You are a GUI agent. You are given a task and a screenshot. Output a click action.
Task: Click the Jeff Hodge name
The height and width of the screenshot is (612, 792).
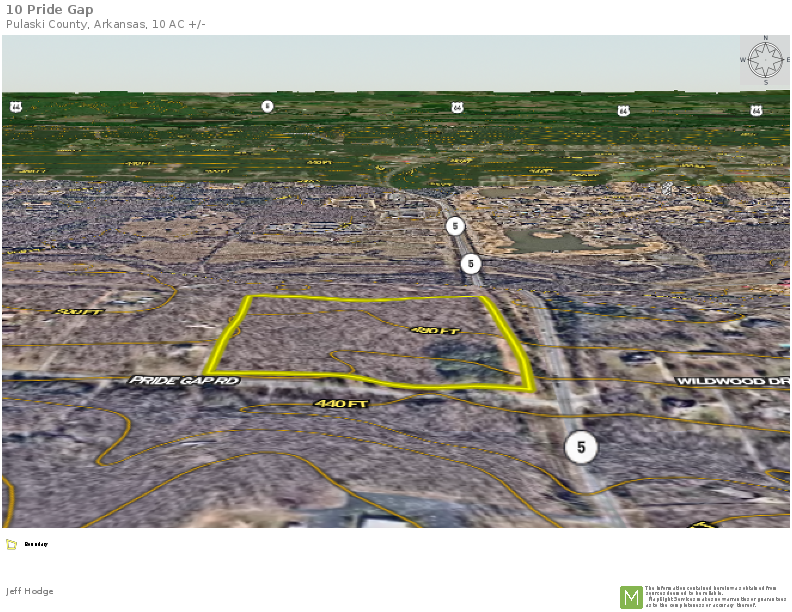[30, 591]
